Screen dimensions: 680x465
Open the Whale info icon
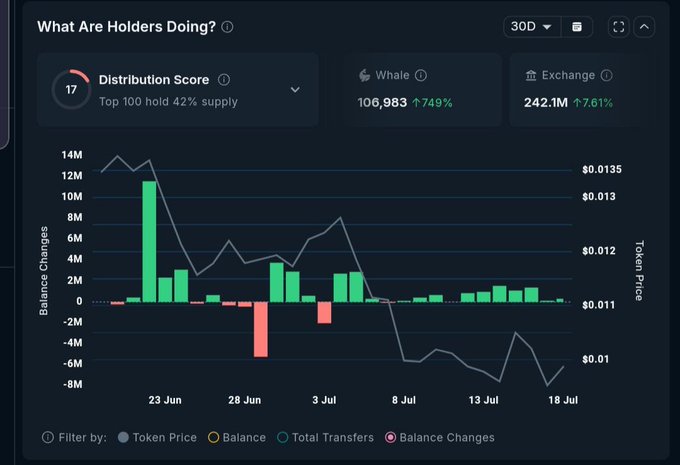pyautogui.click(x=421, y=75)
